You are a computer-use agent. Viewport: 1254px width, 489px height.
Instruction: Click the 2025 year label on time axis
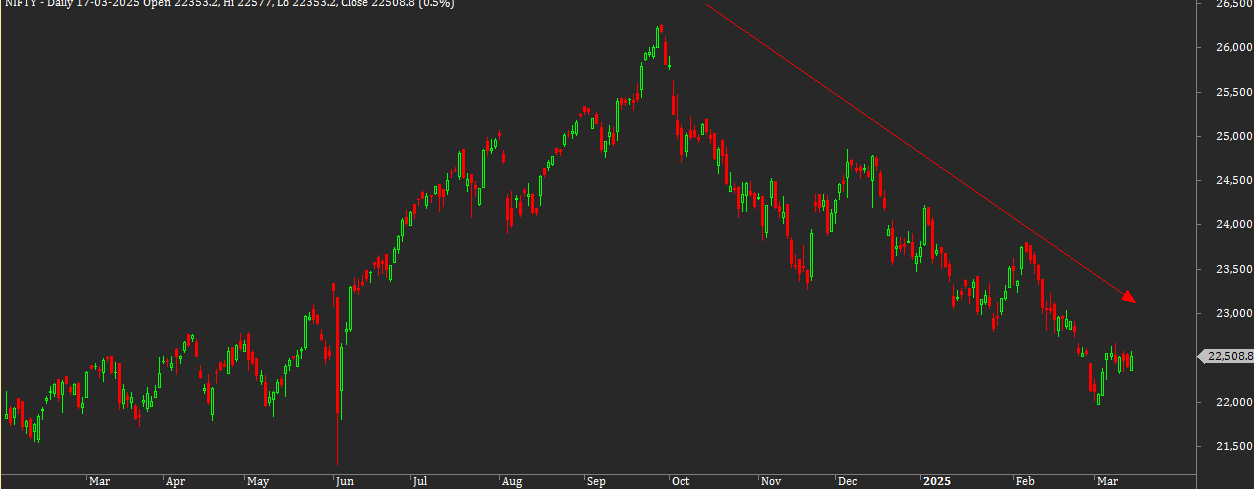(938, 481)
